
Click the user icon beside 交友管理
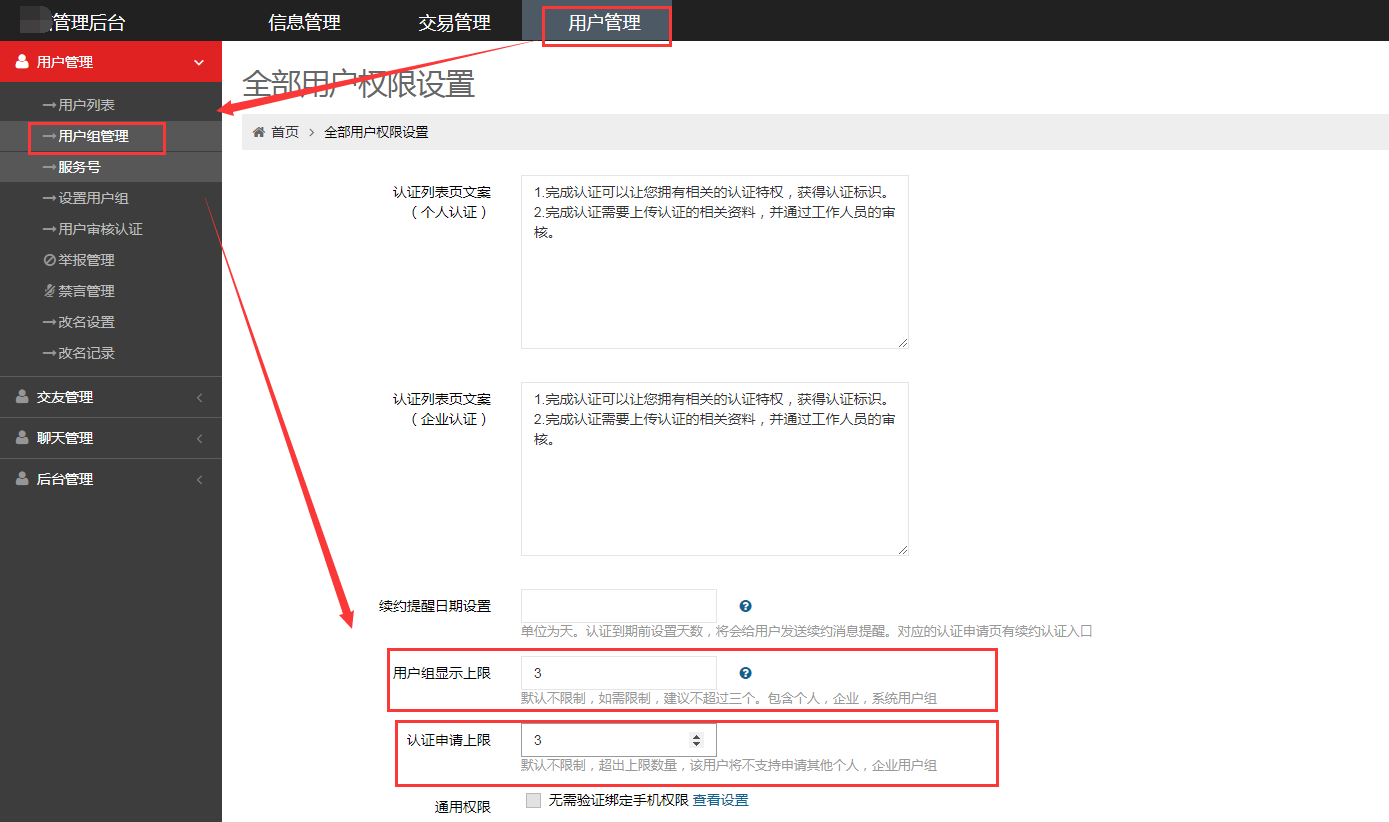click(22, 397)
